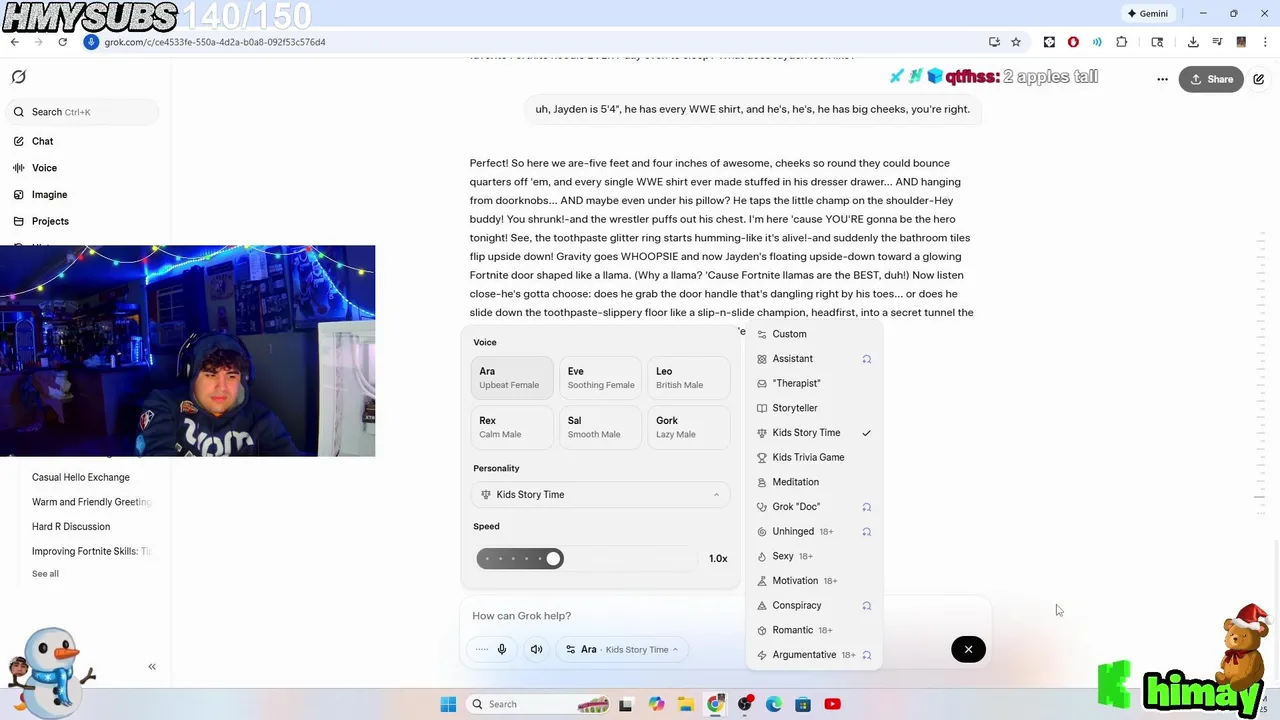The image size is (1280, 720).
Task: Select the Leo British male voice
Action: [x=689, y=377]
